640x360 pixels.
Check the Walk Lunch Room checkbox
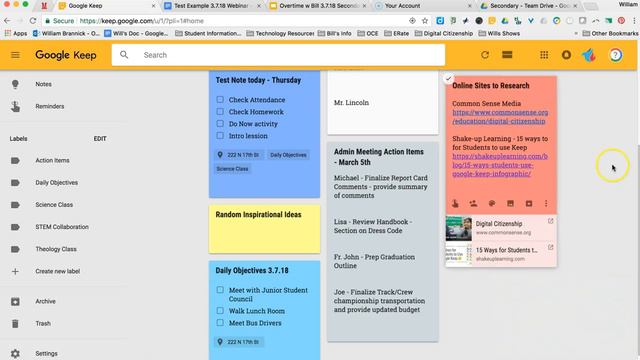[x=220, y=311]
